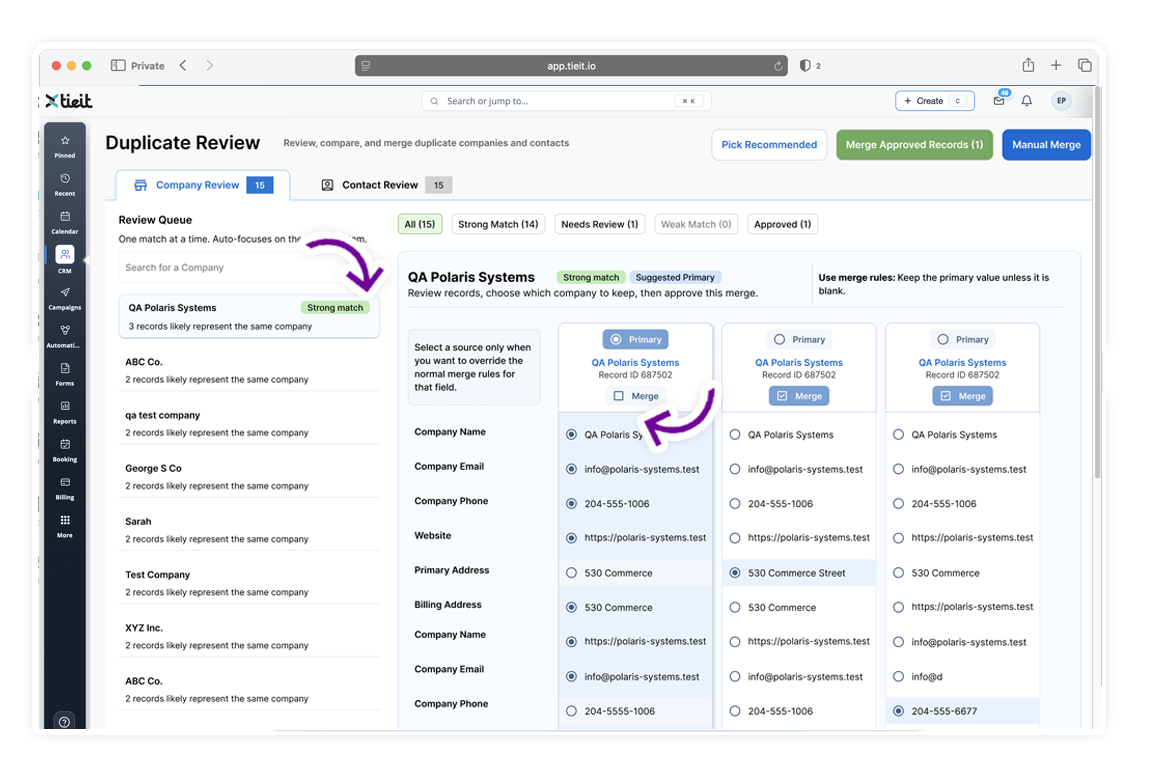
Task: Click the browser Share icon
Action: pyautogui.click(x=1028, y=65)
